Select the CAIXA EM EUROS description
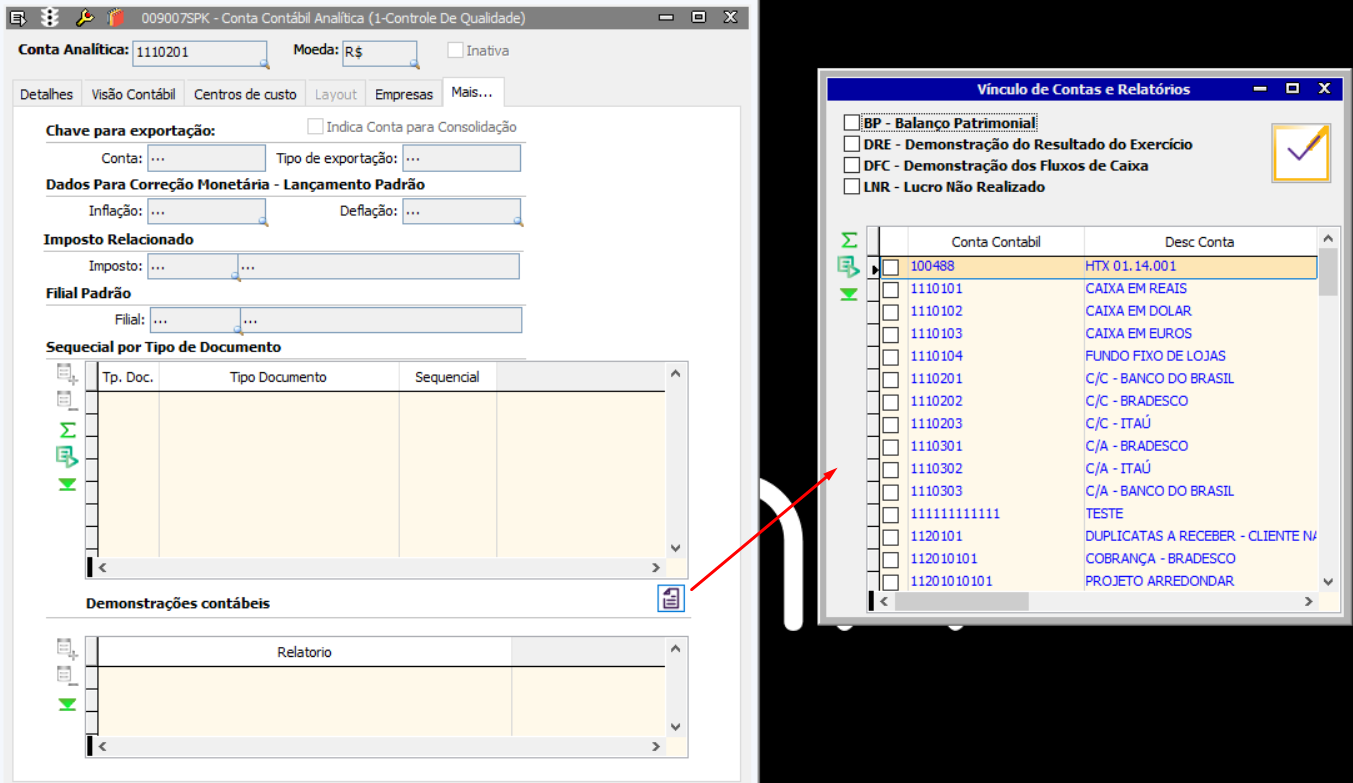Screen dimensions: 1353x783 [1200, 334]
